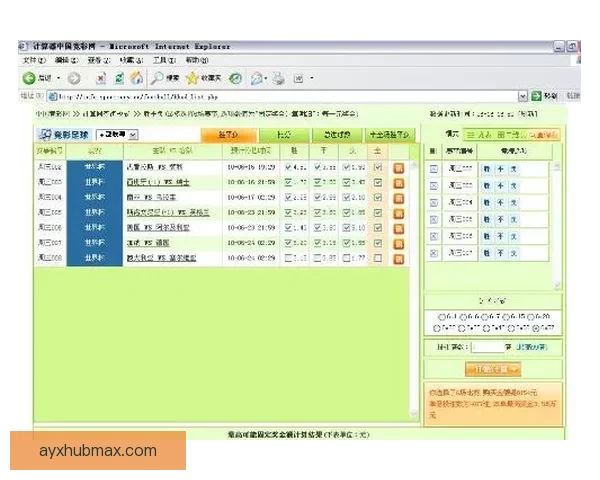Open the 美国 VS 阿尔及利亚 match link
Viewport: 600px width, 480px height.
[x=158, y=228]
